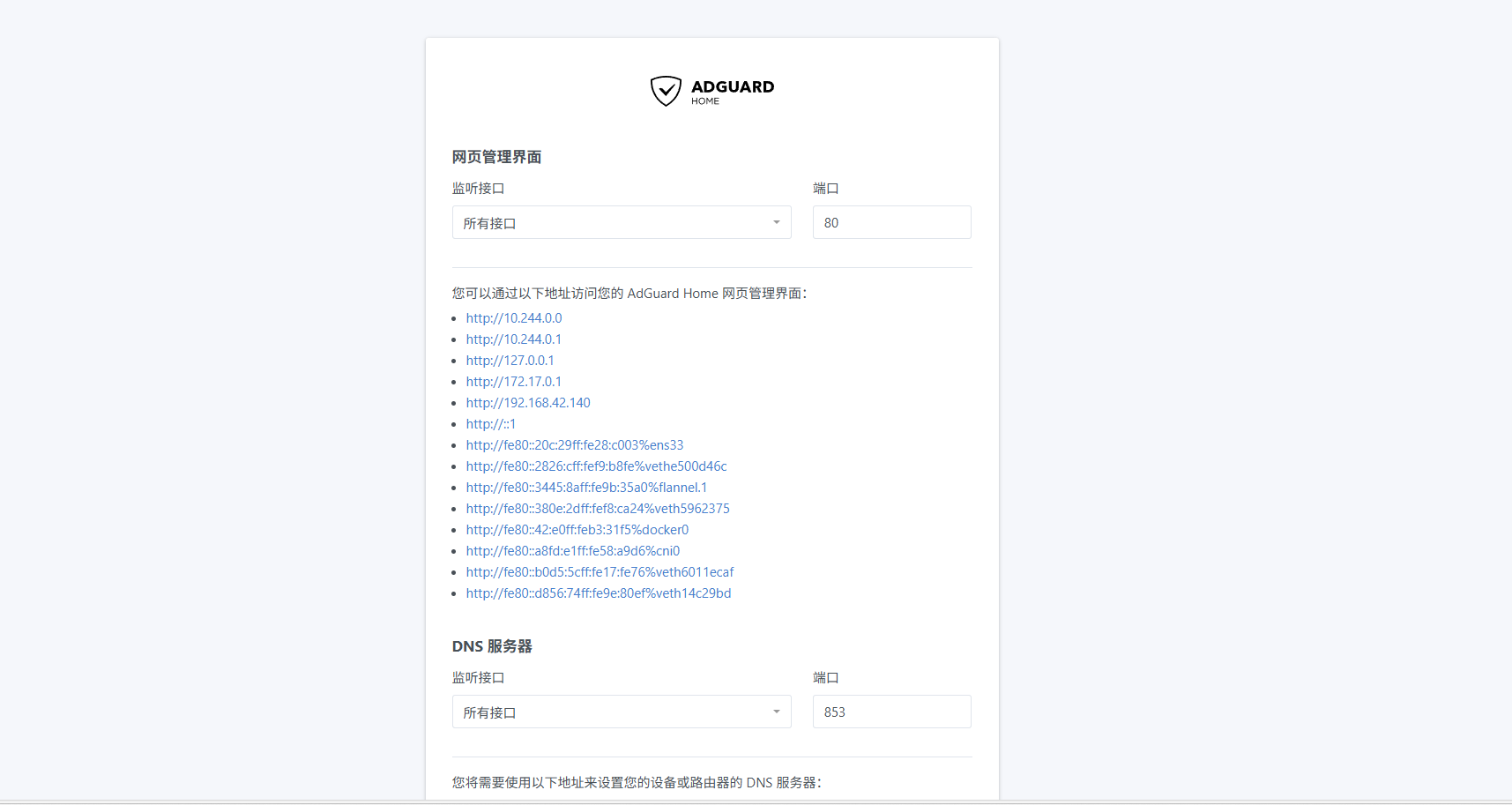Image resolution: width=1512 pixels, height=805 pixels.
Task: Open link http://10.244.0.1
Action: 514,339
